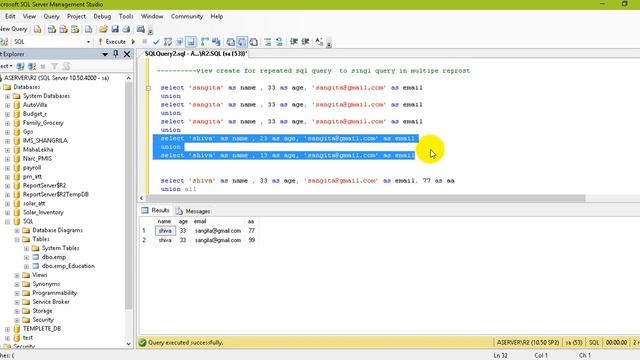Select the dbo.emp_Education table
The width and height of the screenshot is (640, 360).
(x=68, y=266)
